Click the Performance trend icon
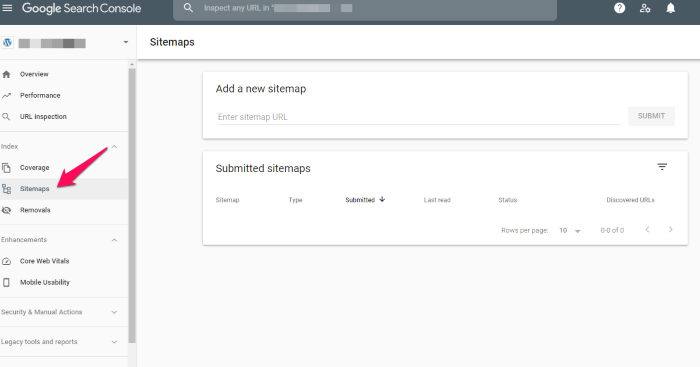Screen dimensions: 700x367 click(6, 96)
